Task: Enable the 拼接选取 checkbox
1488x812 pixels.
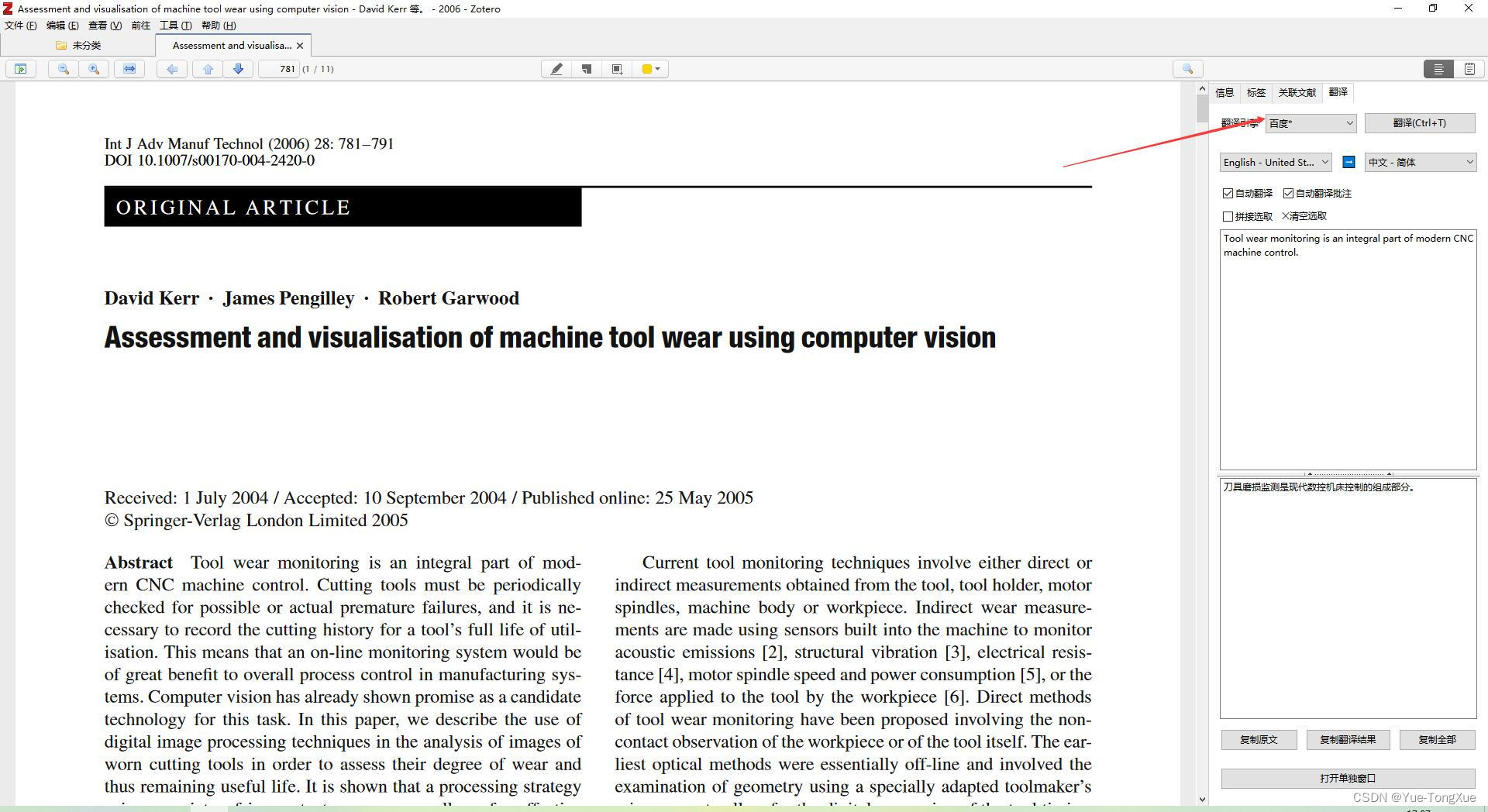Action: (x=1228, y=216)
